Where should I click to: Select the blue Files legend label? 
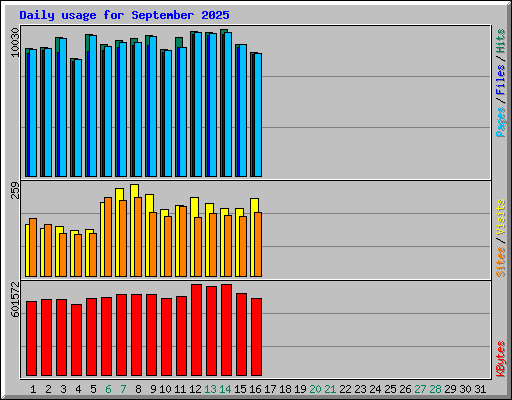click(500, 80)
